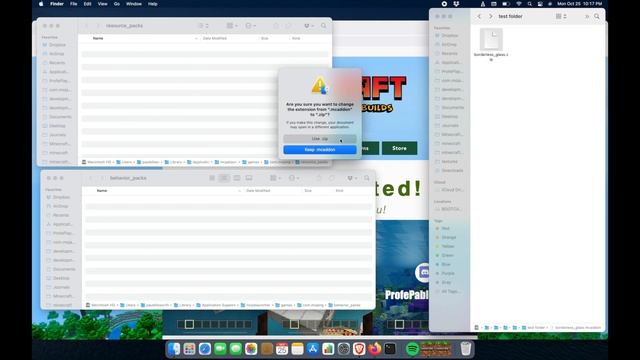
Task: Switch behavior_packs window to icon view
Action: 212,178
